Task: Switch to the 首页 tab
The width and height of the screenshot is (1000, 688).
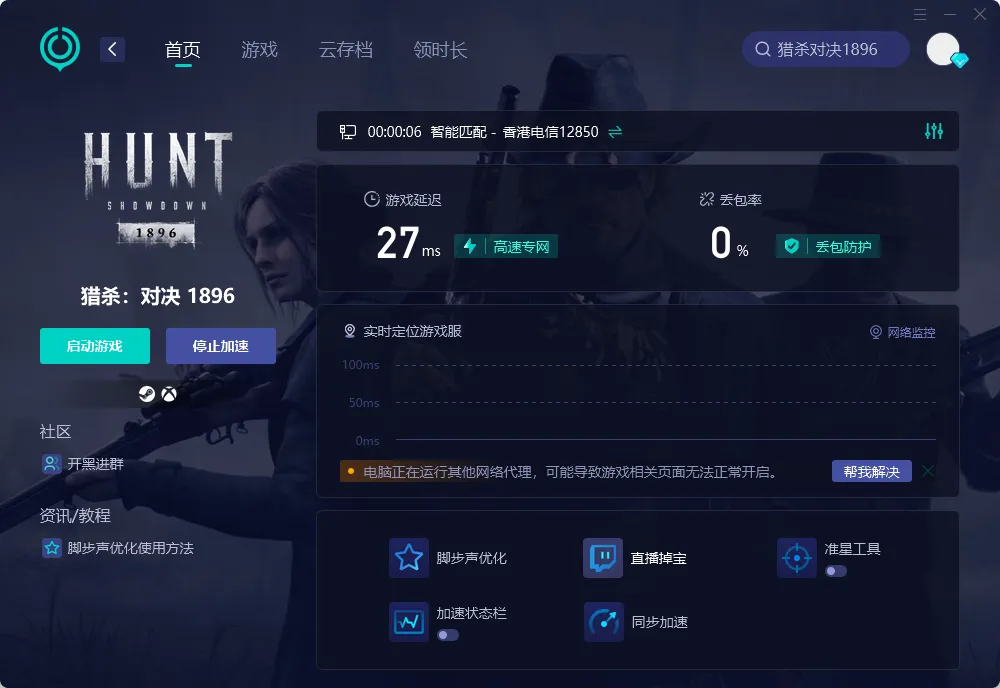Action: 182,49
